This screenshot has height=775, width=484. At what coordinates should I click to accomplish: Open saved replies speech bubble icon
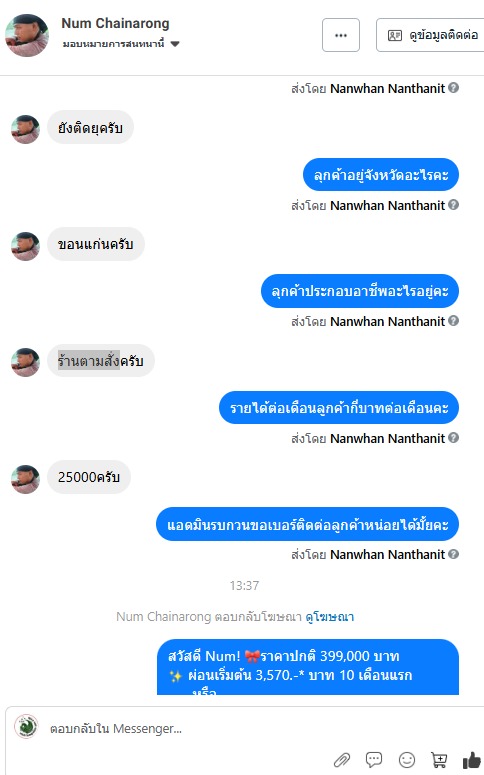(374, 760)
